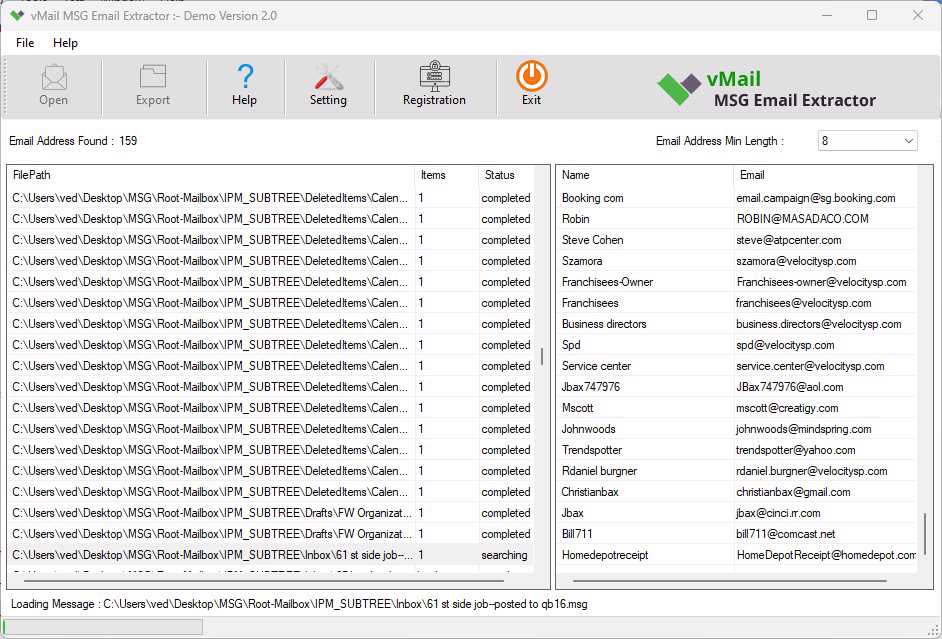Click horizontal scrollbar of FilePath list
Viewport: 942px width, 639px height.
pos(263,581)
